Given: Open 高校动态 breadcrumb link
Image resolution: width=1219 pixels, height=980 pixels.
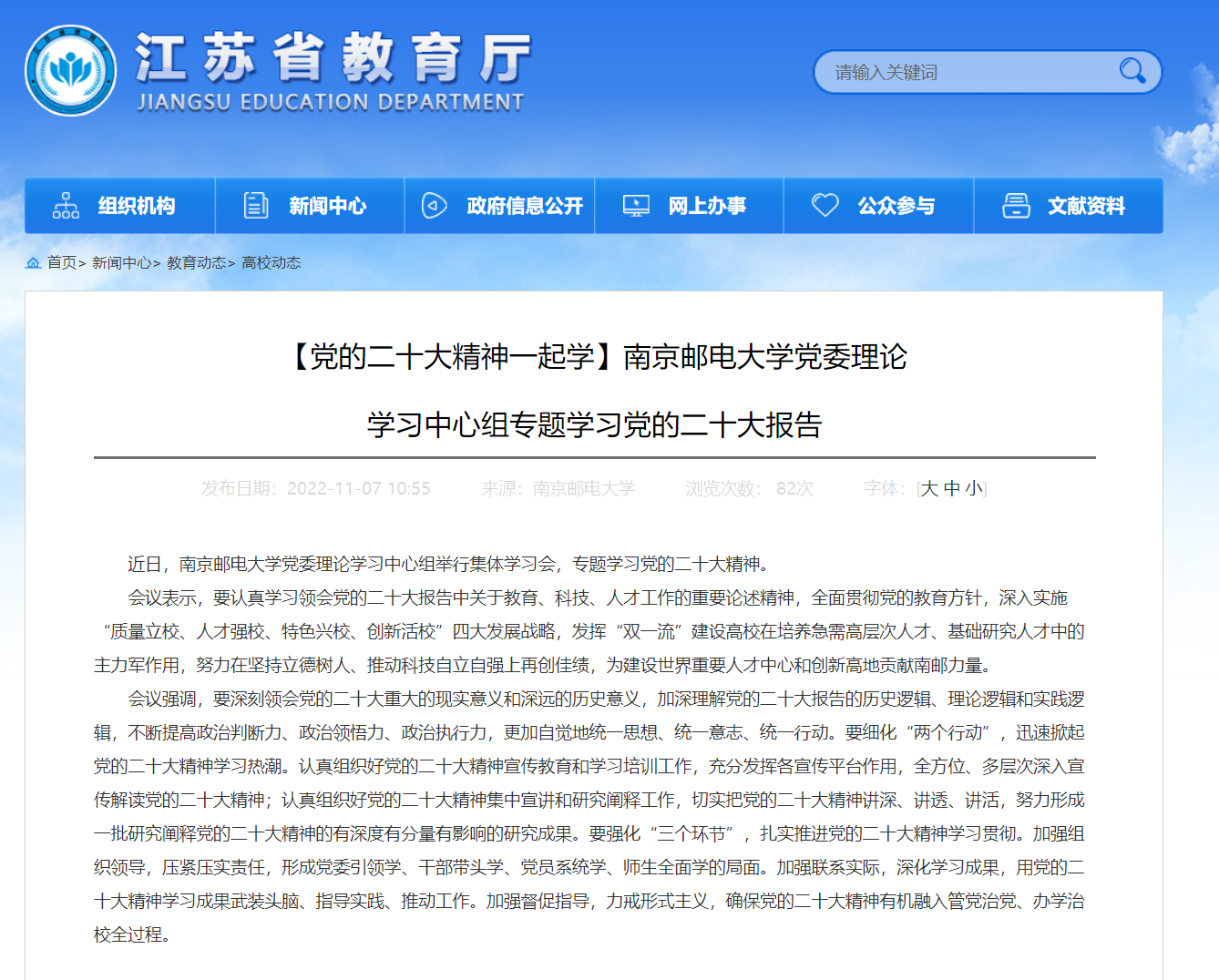Looking at the screenshot, I should pos(271,263).
